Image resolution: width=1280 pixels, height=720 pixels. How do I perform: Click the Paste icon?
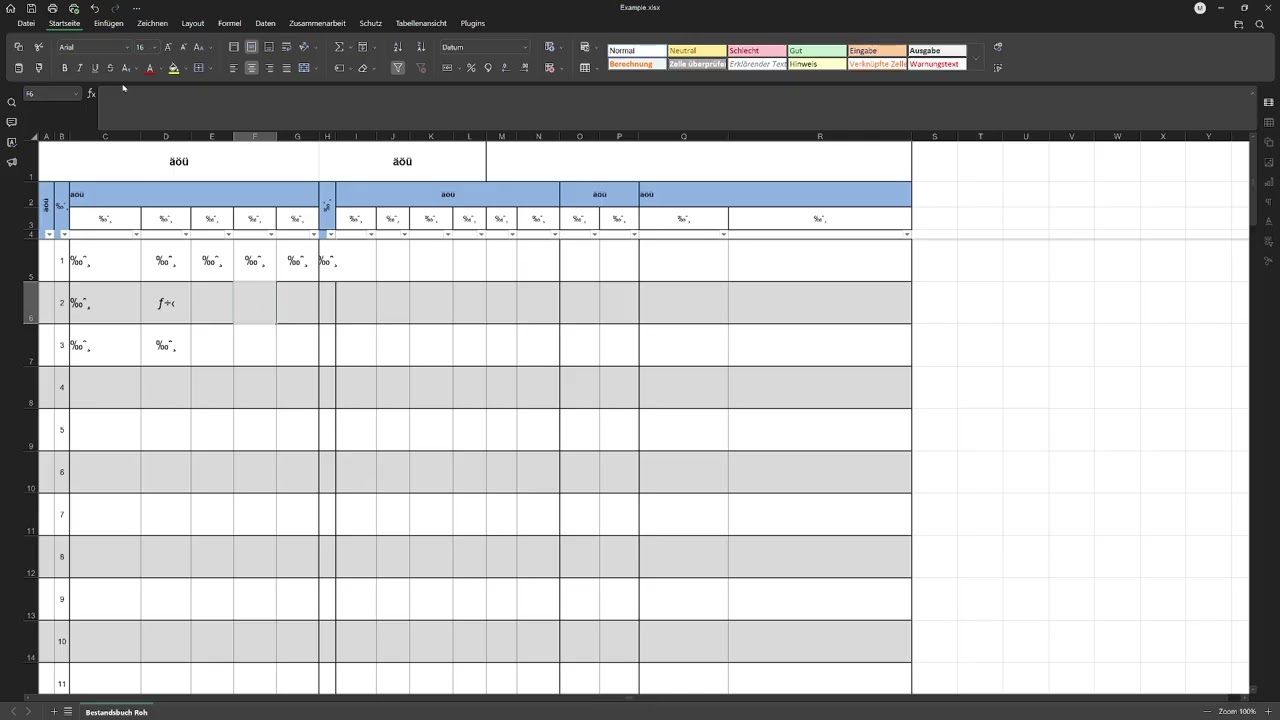tap(18, 68)
